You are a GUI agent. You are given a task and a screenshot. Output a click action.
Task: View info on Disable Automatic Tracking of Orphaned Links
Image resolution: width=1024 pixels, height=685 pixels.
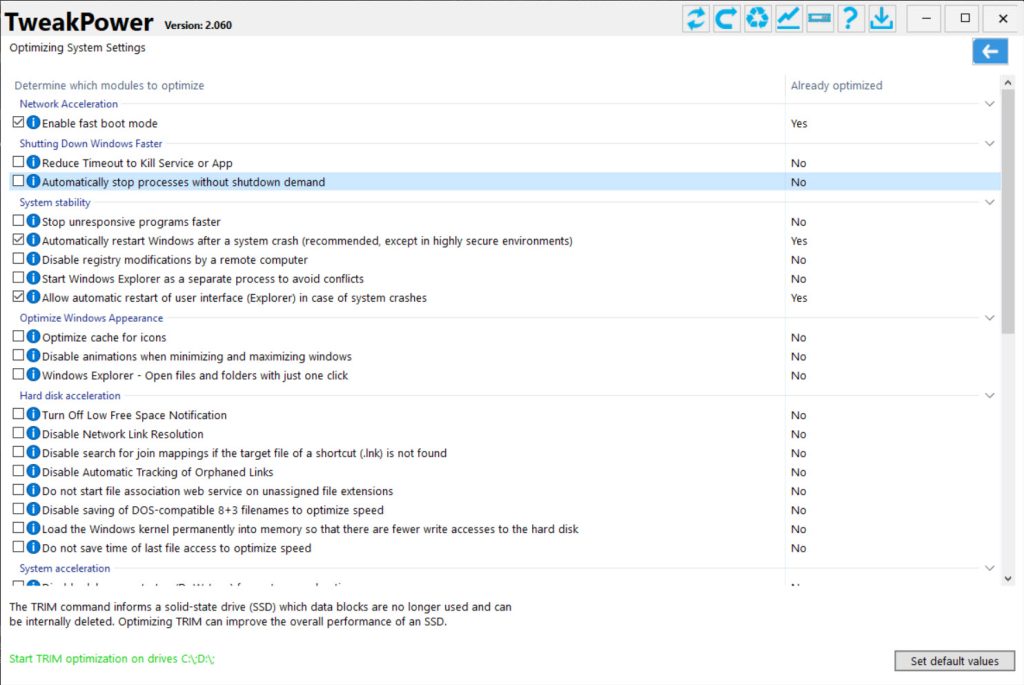click(x=33, y=471)
